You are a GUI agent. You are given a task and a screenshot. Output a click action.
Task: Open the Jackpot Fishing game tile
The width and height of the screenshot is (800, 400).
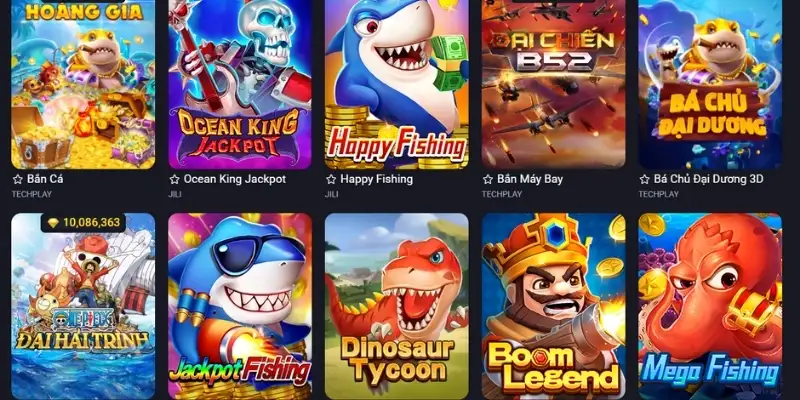pyautogui.click(x=240, y=306)
